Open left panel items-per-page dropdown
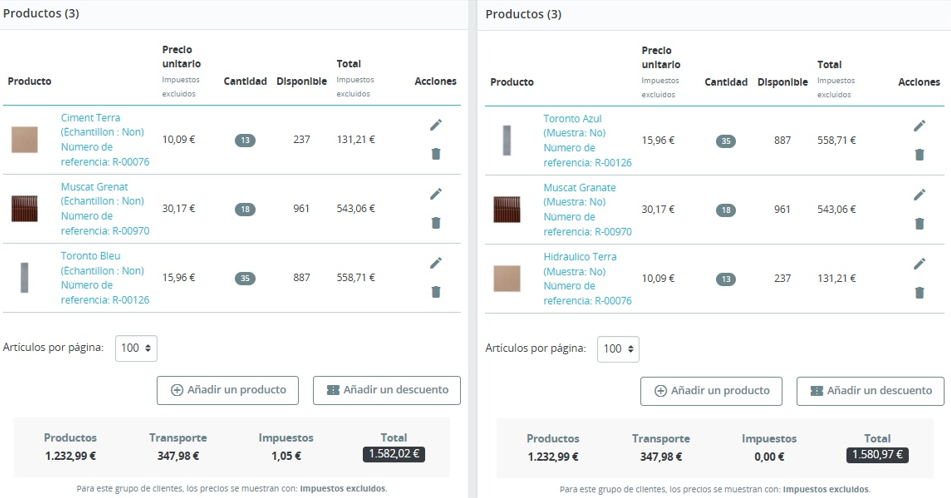This screenshot has height=498, width=951. tap(136, 348)
